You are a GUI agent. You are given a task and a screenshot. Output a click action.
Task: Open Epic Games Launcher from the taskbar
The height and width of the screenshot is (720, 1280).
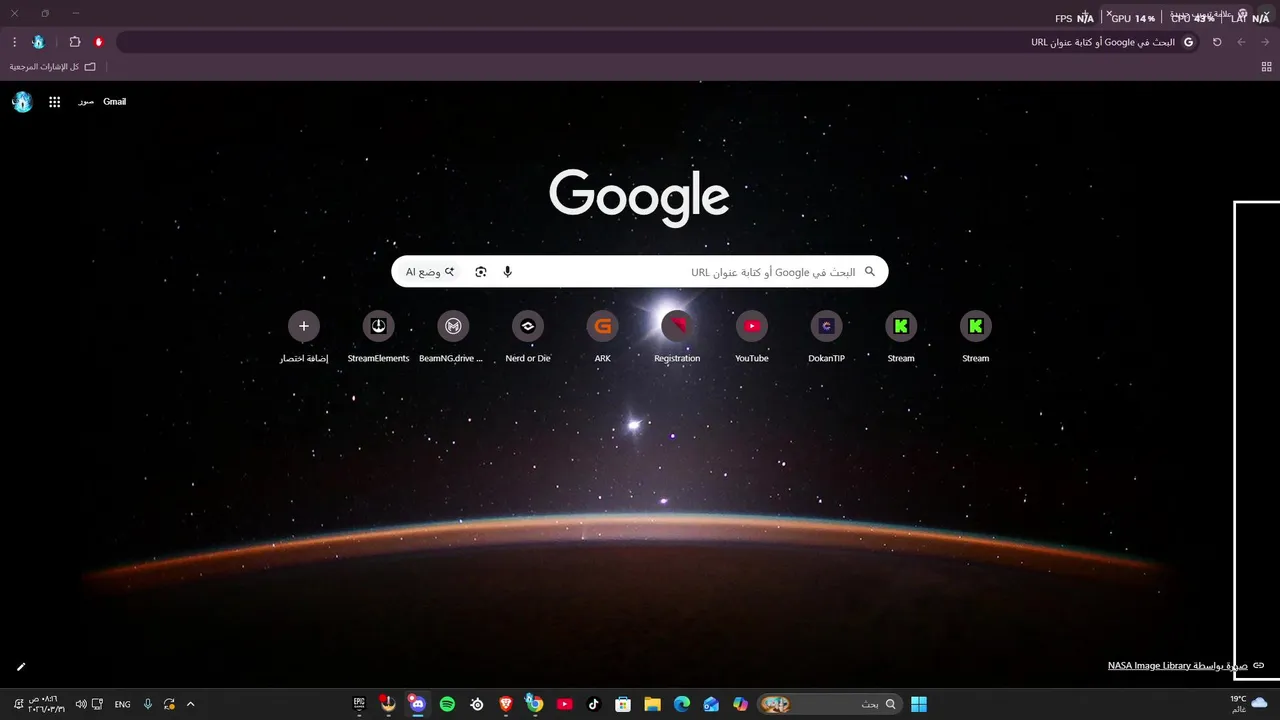[x=359, y=704]
